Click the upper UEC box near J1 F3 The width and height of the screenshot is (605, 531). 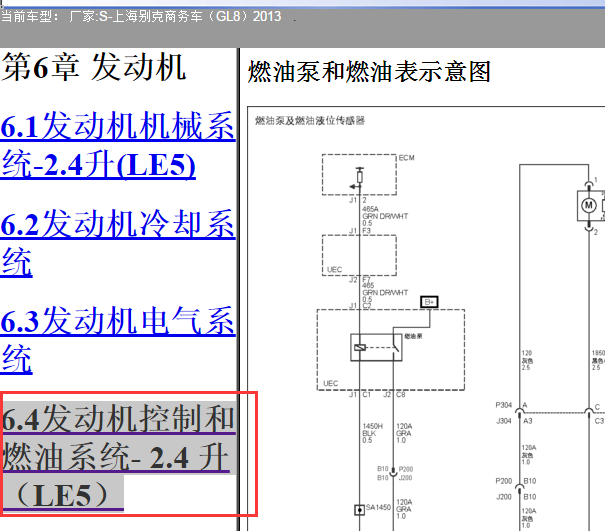coord(359,255)
